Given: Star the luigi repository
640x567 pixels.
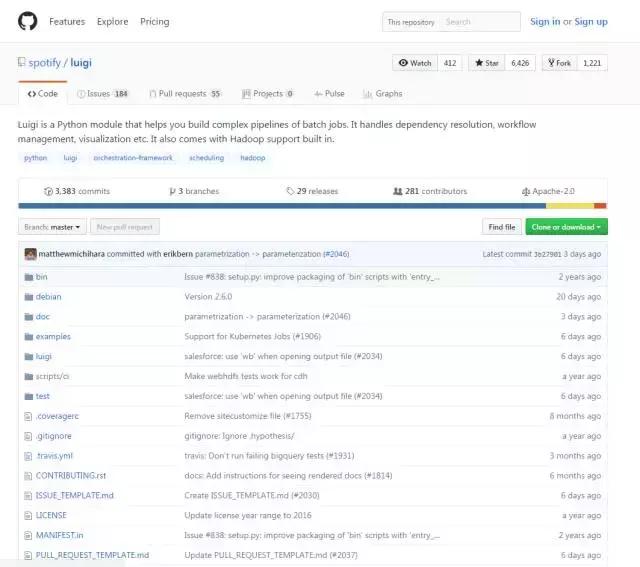Looking at the screenshot, I should click(487, 63).
